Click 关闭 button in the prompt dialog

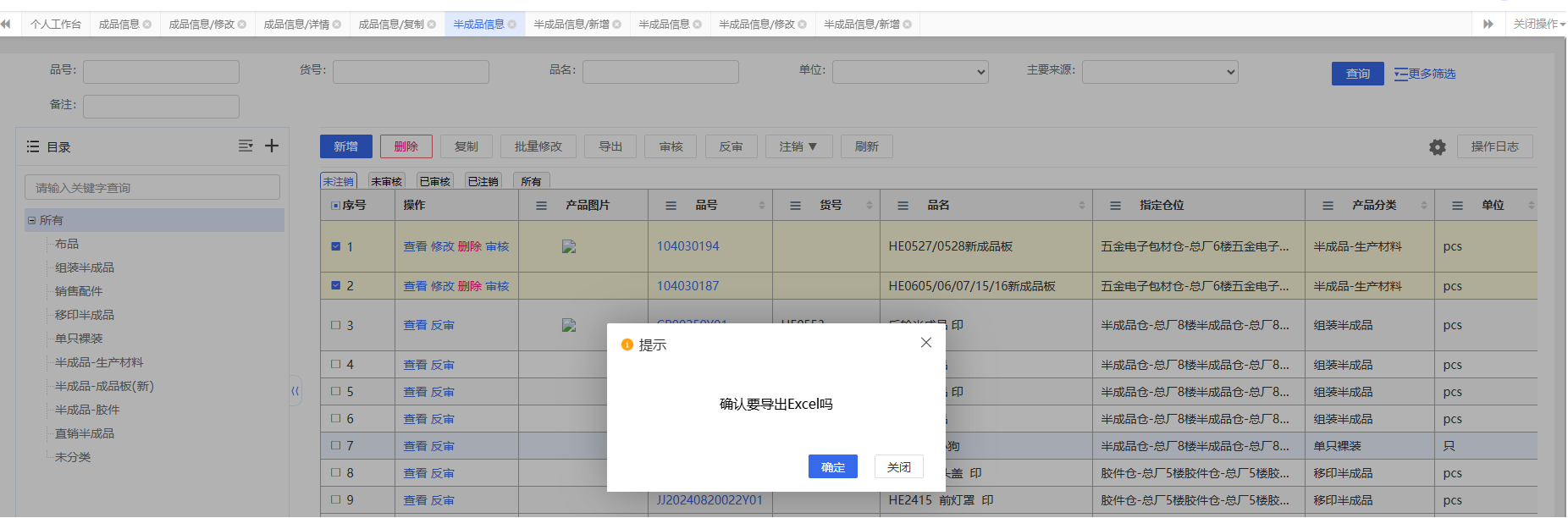click(x=898, y=466)
